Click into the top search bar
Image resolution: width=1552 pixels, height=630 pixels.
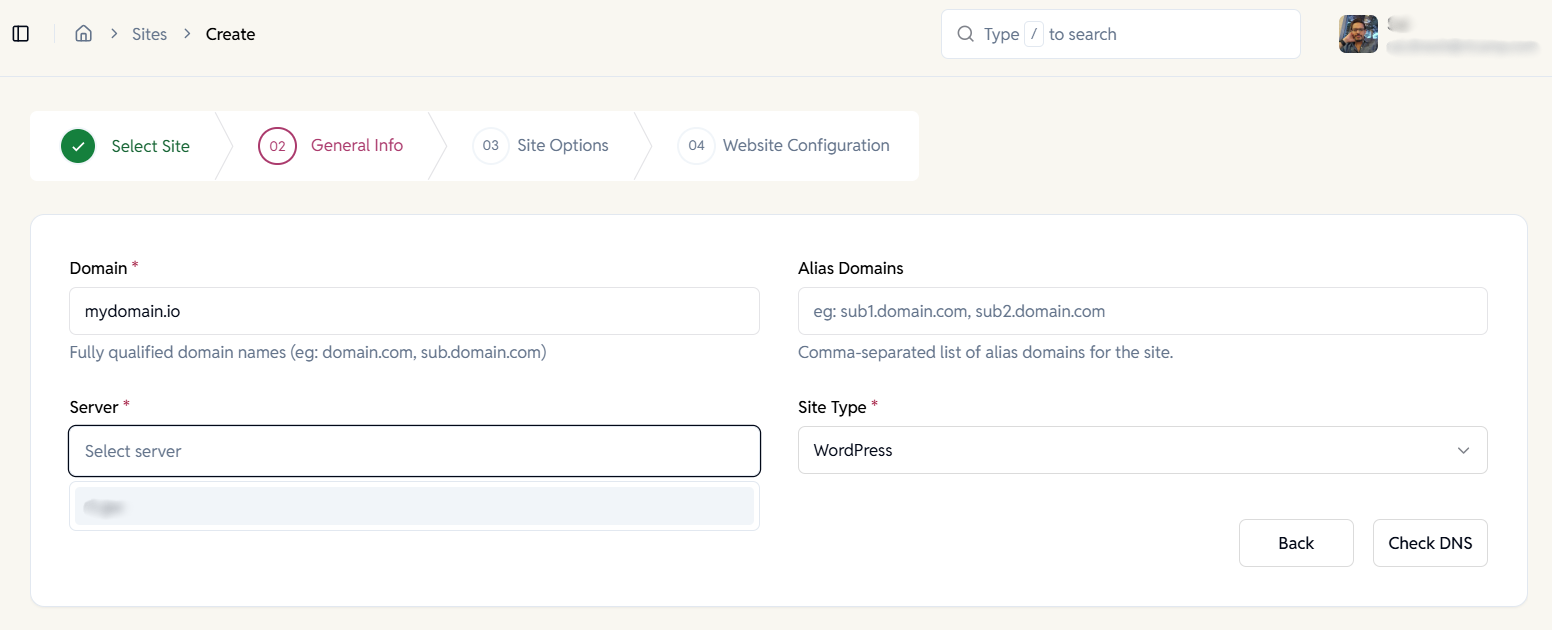(x=1120, y=33)
